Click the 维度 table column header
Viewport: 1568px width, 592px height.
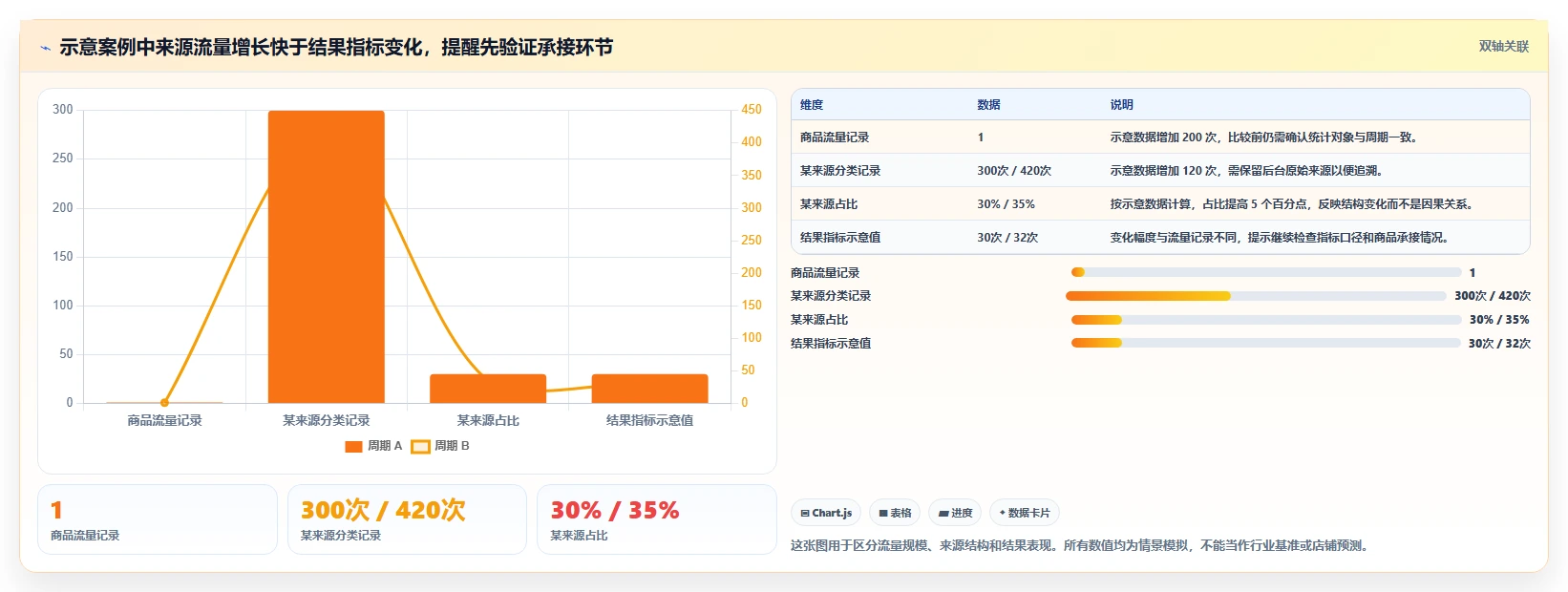(x=812, y=105)
